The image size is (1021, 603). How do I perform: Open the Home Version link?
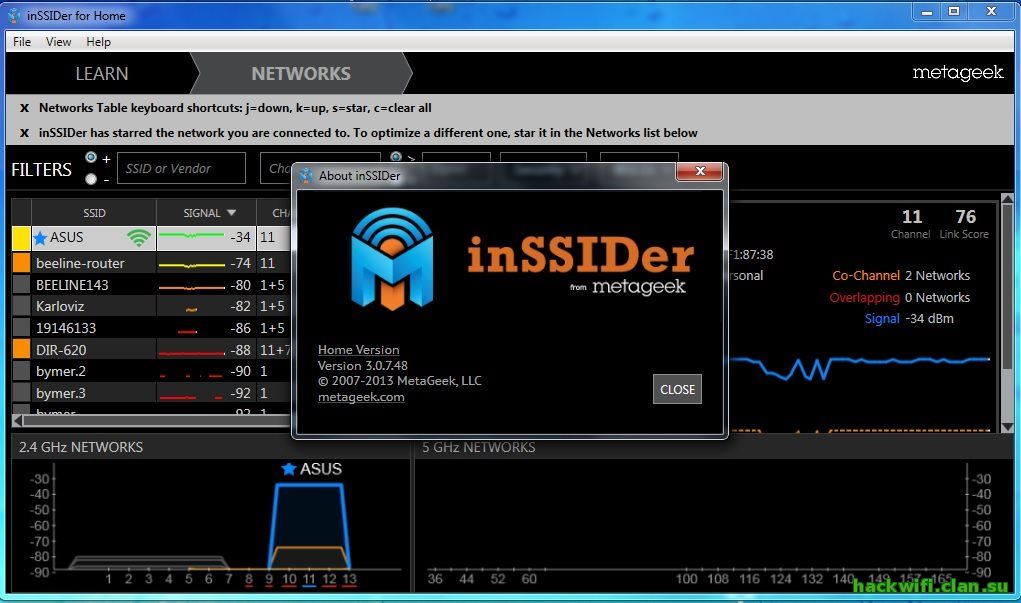tap(358, 350)
